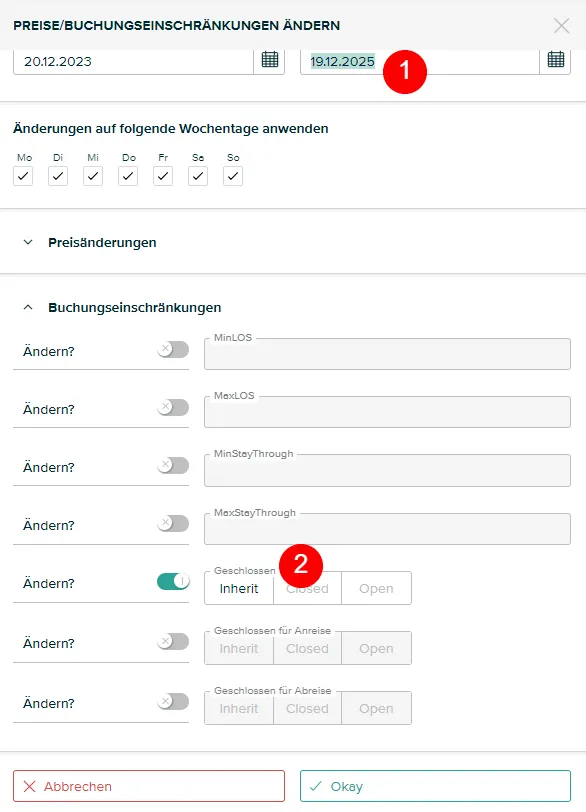
Task: Open the end date calendar picker icon
Action: 555,60
